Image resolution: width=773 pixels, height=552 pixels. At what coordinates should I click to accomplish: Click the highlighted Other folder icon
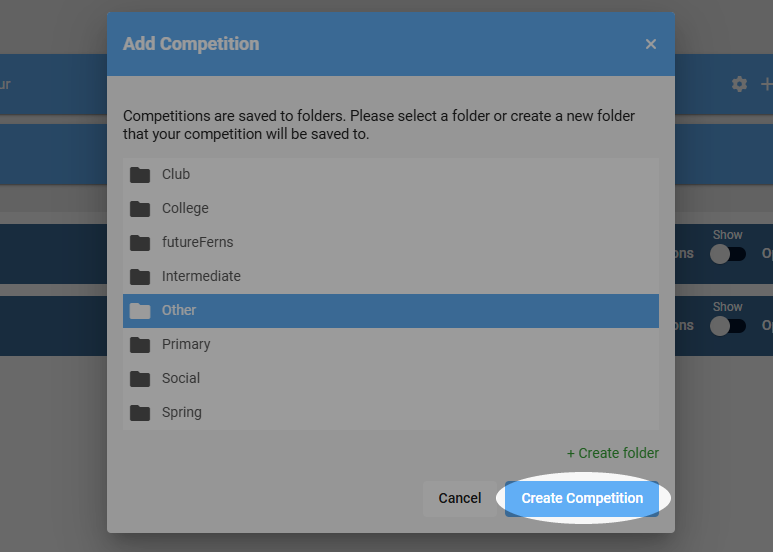point(140,310)
